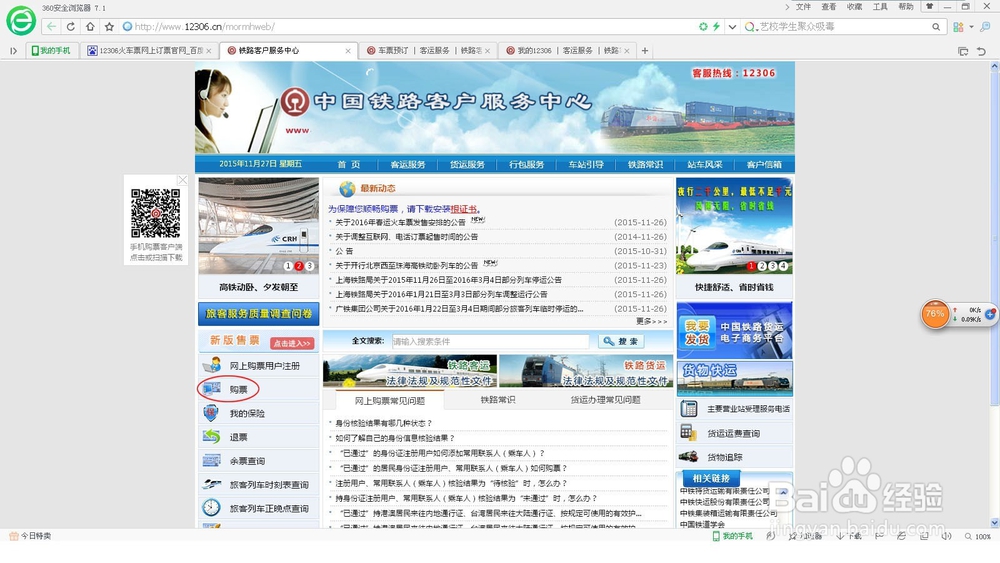This screenshot has width=1000, height=563.
Task: Click into 全文搜索 input field
Action: (490, 341)
